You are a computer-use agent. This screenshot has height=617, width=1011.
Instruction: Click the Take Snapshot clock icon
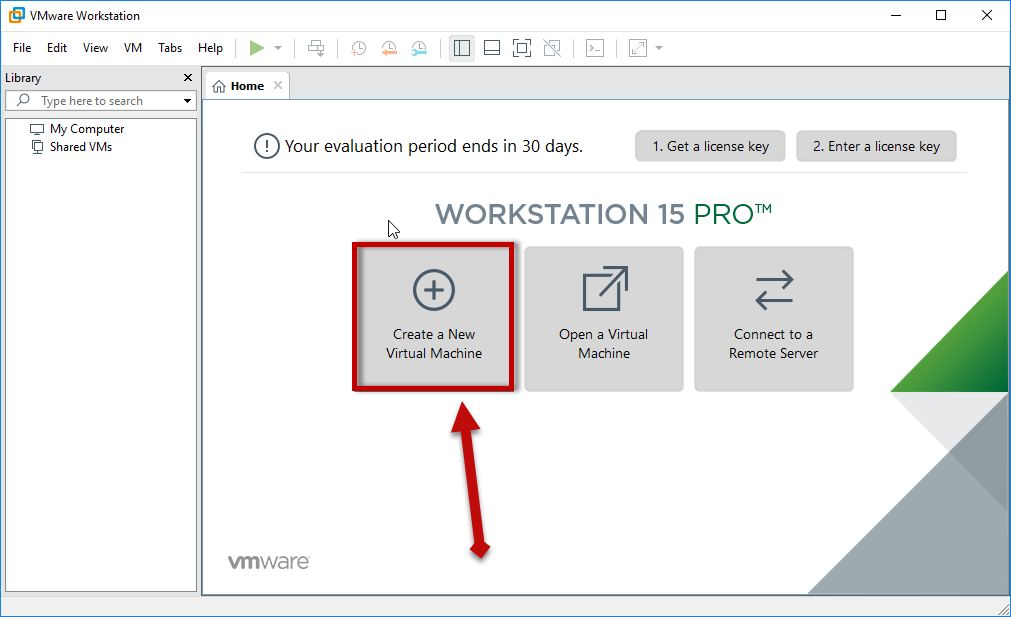click(358, 48)
